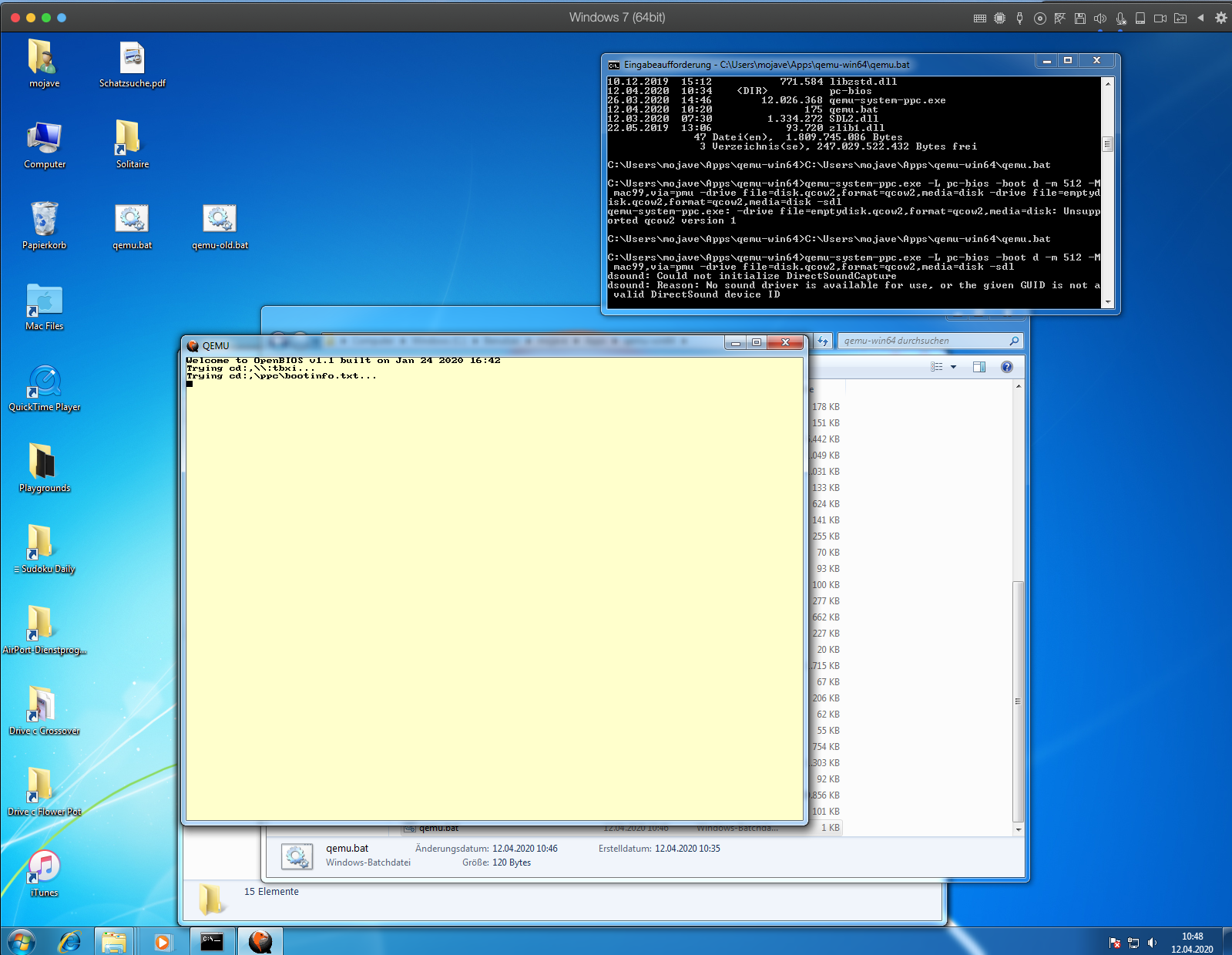Click the Action Center flag tray icon
The height and width of the screenshot is (955, 1232).
pos(1114,943)
